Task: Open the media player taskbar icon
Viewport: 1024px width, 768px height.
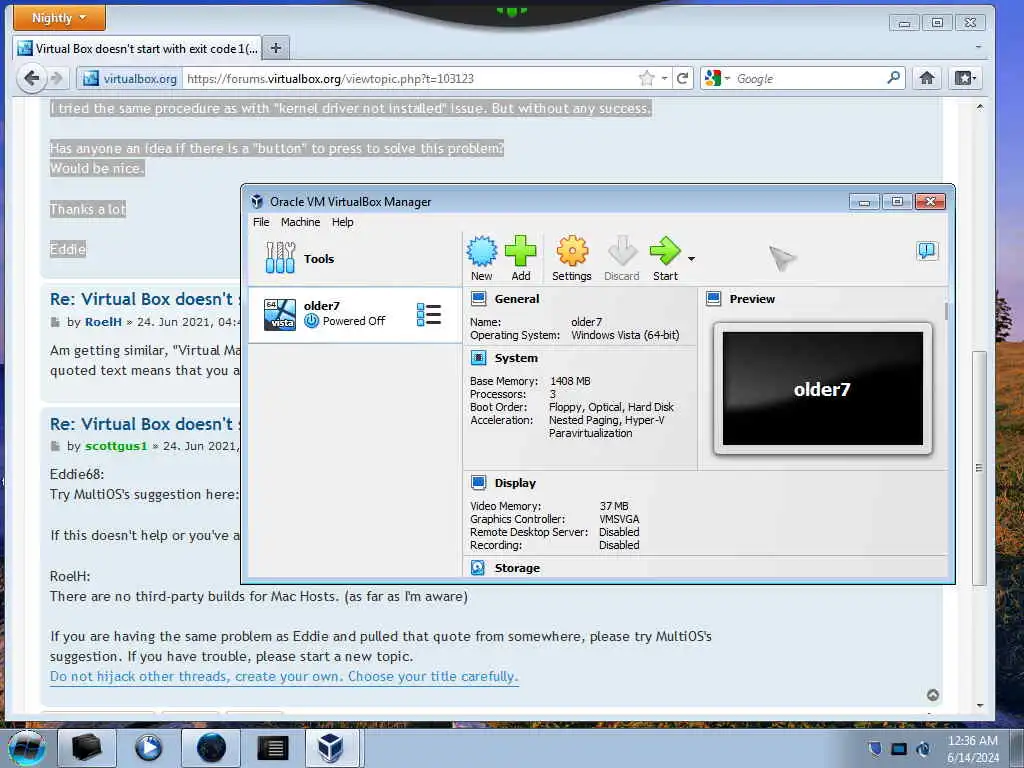Action: click(148, 747)
